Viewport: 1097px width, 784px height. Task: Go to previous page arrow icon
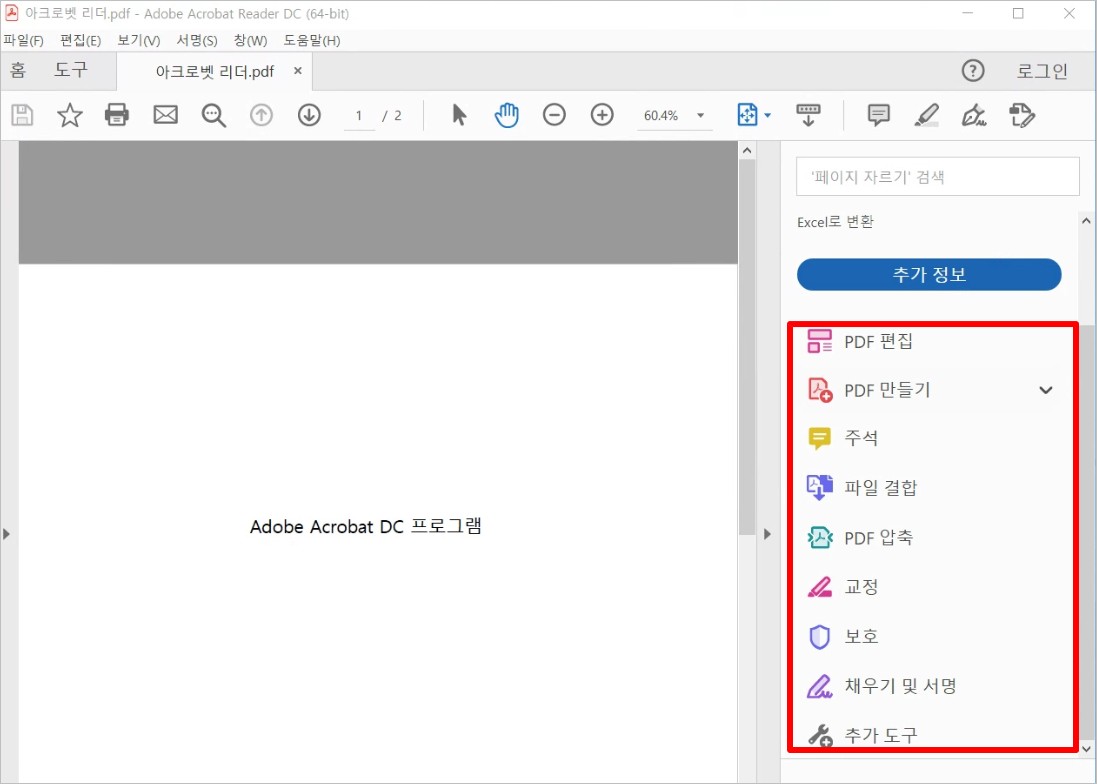click(x=262, y=115)
